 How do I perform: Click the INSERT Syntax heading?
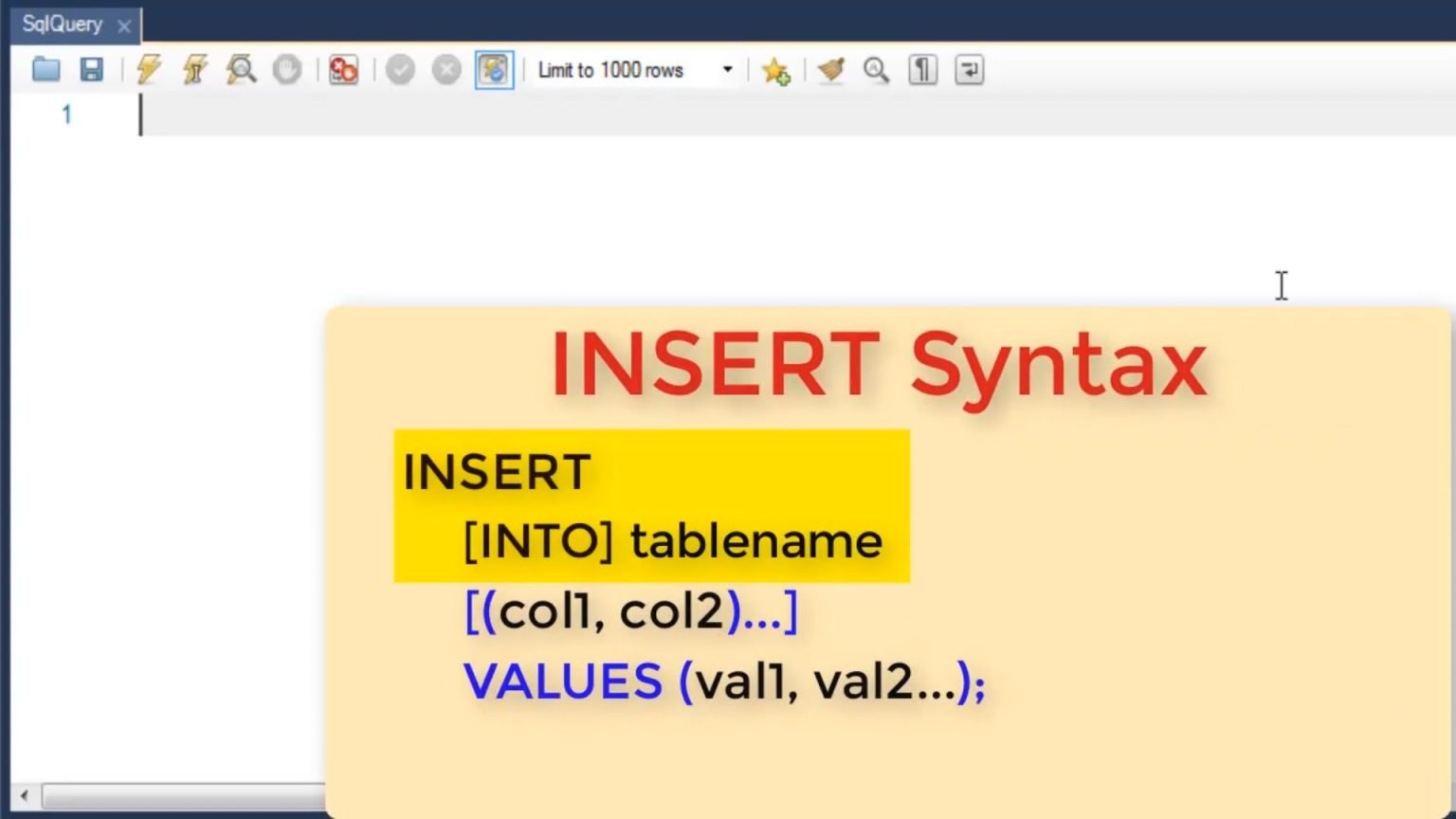coord(878,366)
